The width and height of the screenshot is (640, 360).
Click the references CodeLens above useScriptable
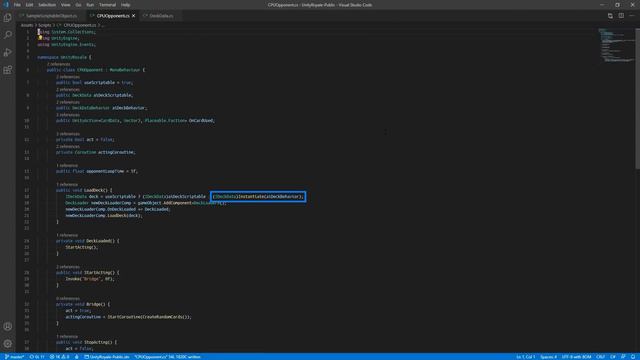[68, 77]
